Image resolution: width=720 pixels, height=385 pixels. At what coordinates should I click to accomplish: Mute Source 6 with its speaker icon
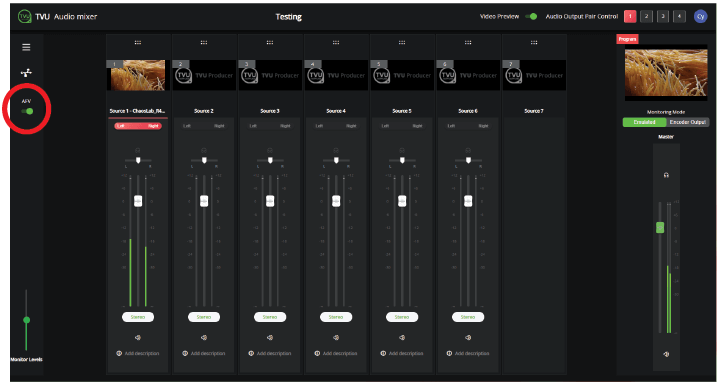pos(468,338)
